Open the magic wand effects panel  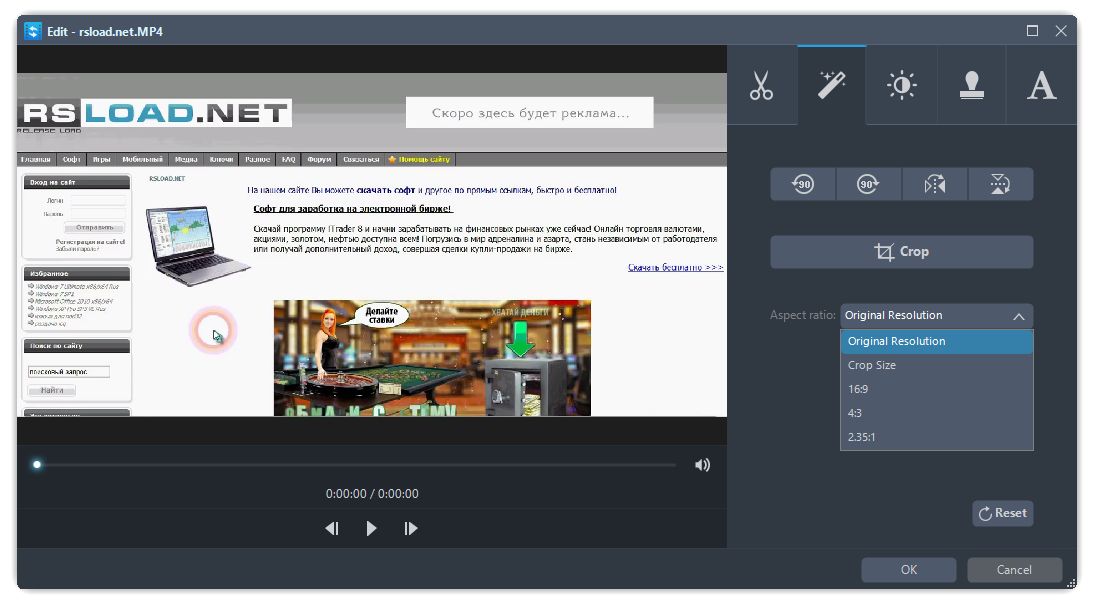click(x=830, y=85)
